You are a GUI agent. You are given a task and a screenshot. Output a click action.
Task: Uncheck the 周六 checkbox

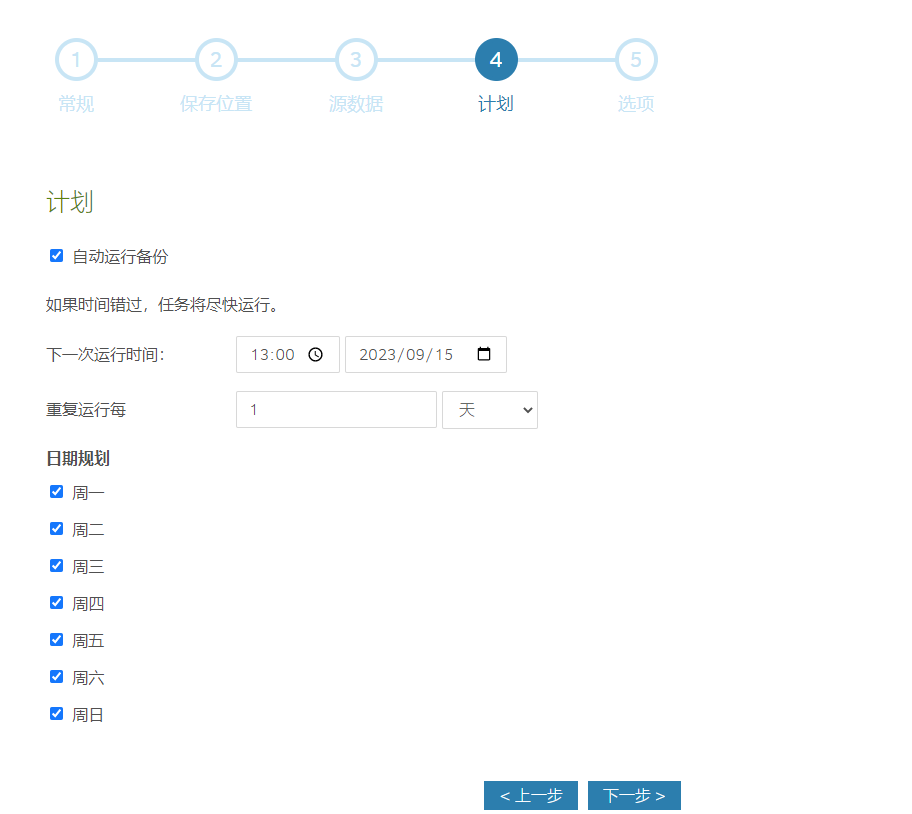[57, 677]
